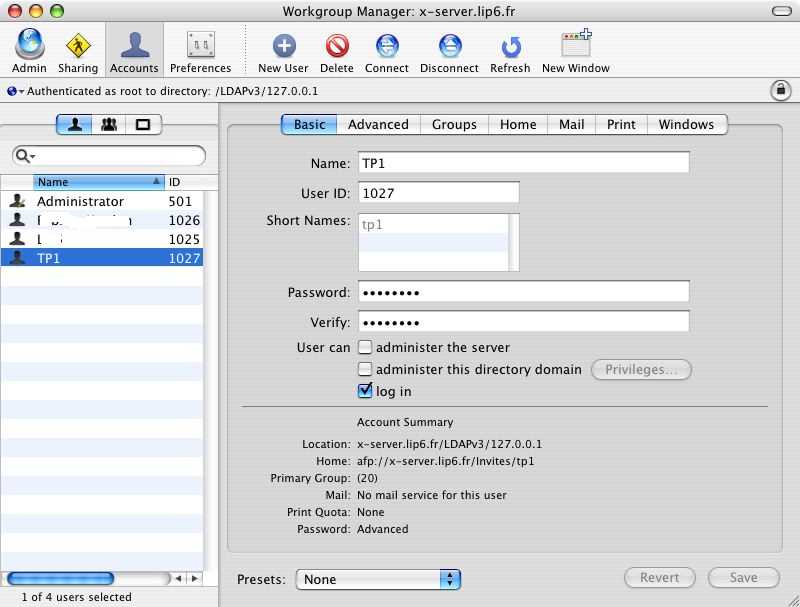Enable 'administer the server' checkbox

tap(365, 347)
